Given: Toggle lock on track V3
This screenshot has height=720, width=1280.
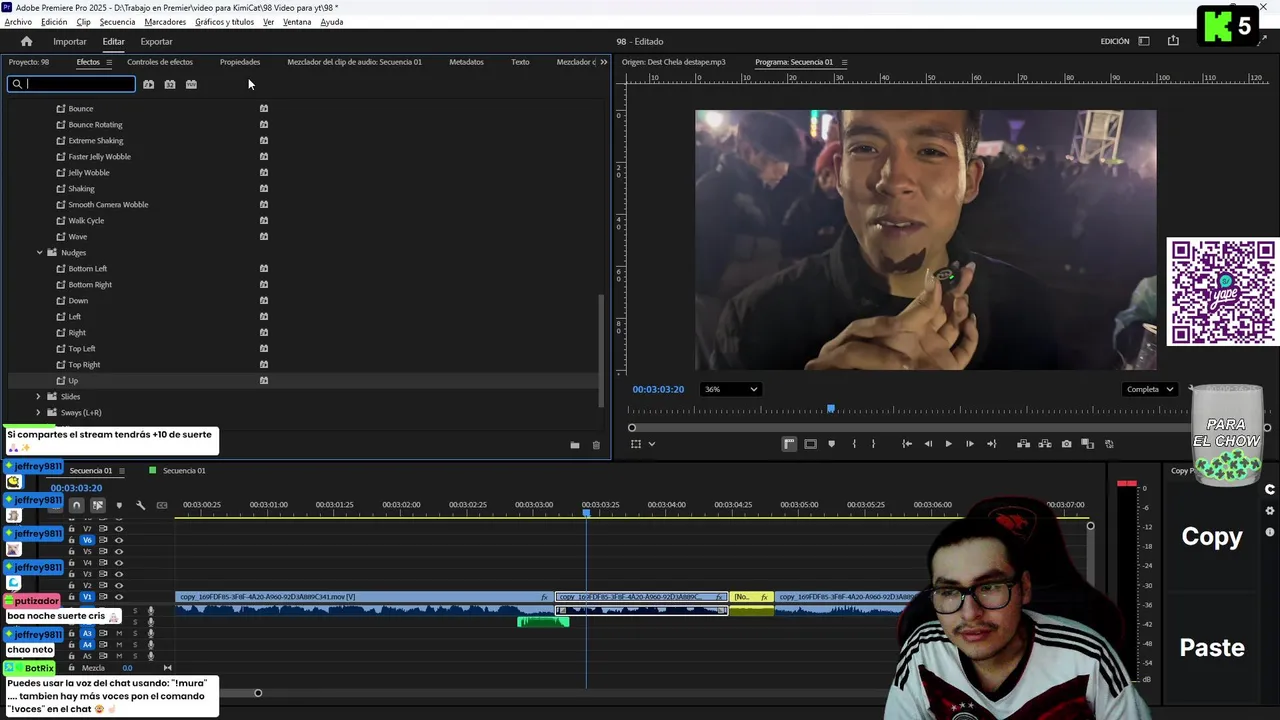Looking at the screenshot, I should click(x=71, y=574).
